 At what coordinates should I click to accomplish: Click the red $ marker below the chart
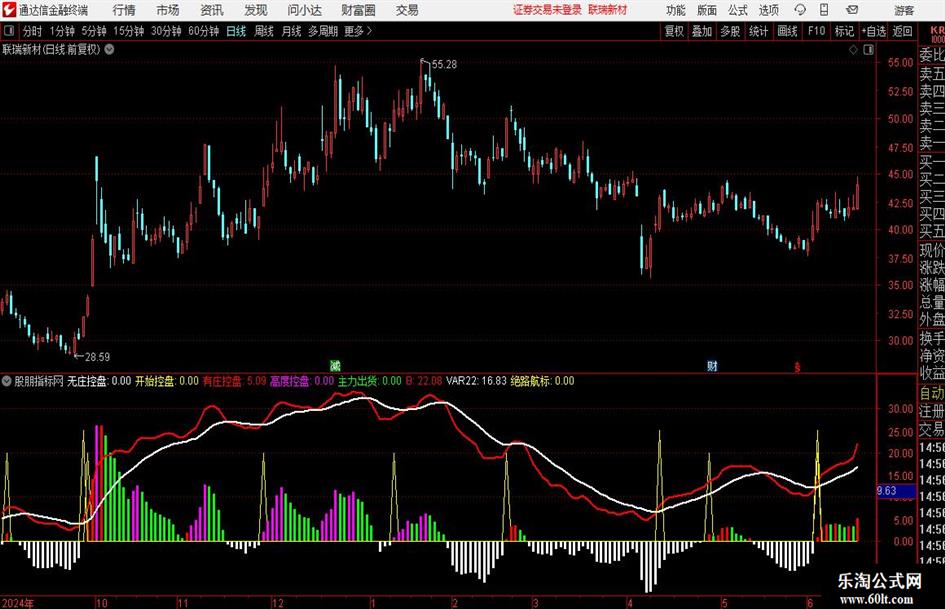[797, 366]
